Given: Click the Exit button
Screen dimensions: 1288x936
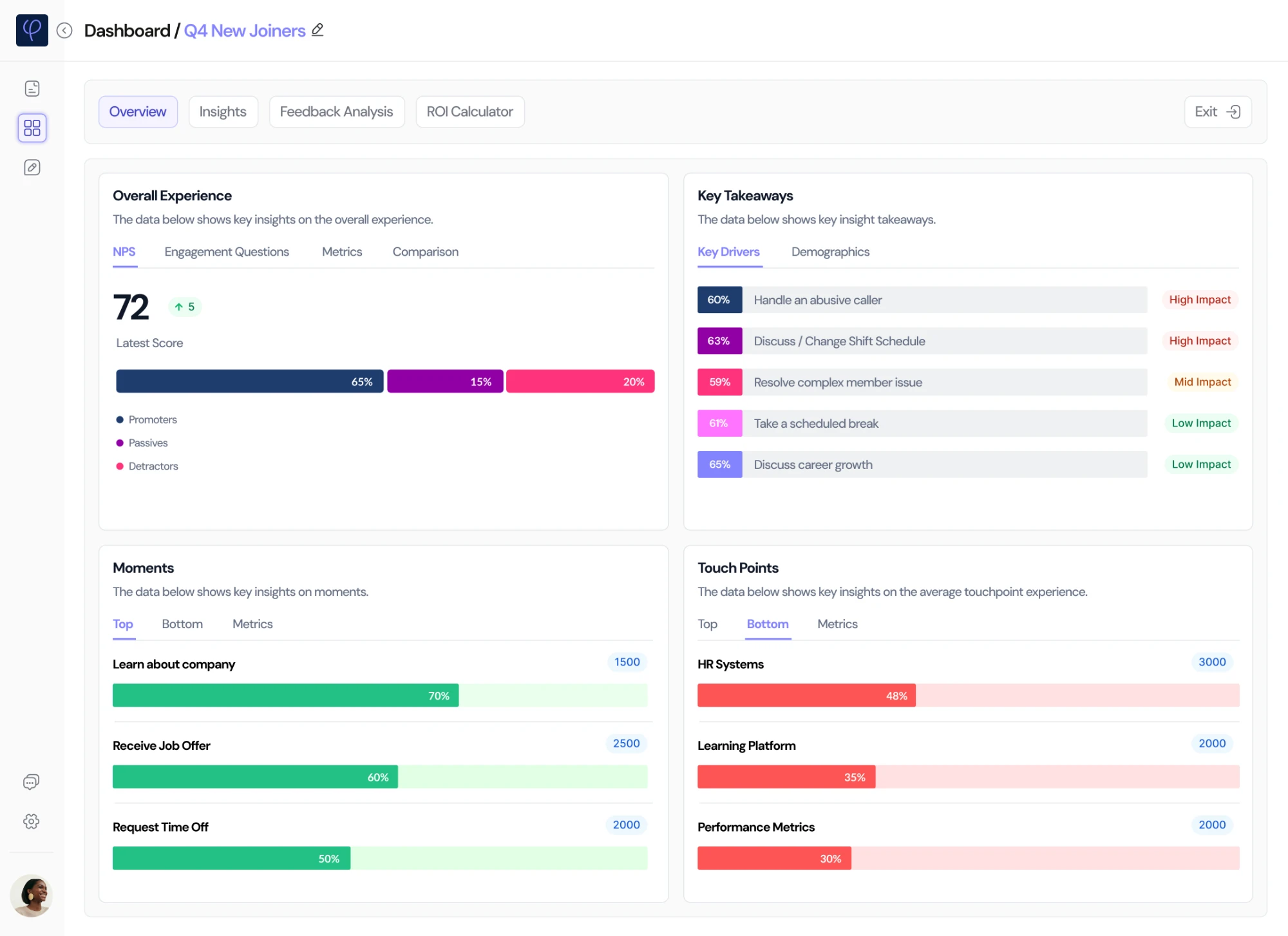Looking at the screenshot, I should (1218, 111).
